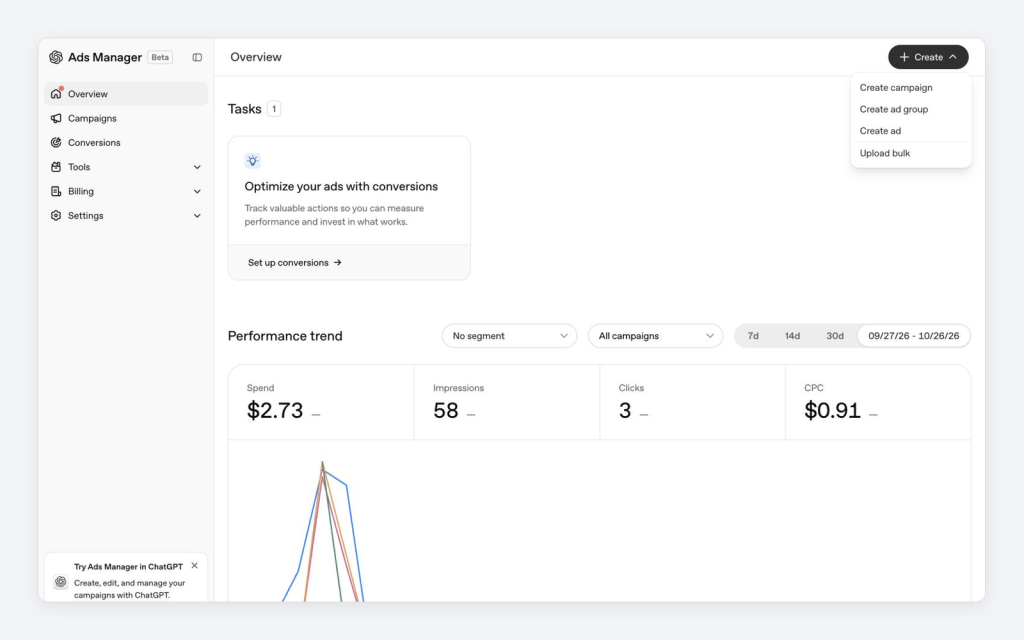Click the Tasks count badge showing 1
Image resolution: width=1024 pixels, height=640 pixels.
pyautogui.click(x=274, y=109)
